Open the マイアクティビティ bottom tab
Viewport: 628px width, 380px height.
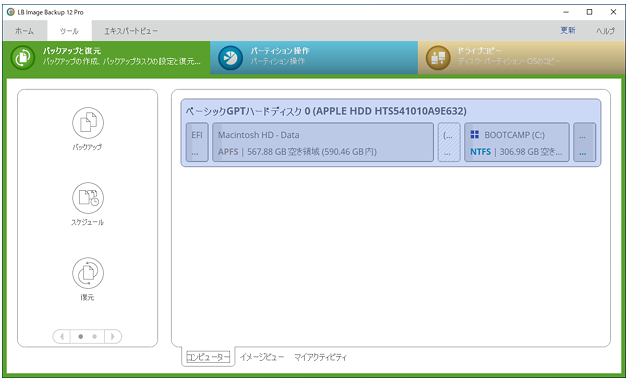pos(320,357)
